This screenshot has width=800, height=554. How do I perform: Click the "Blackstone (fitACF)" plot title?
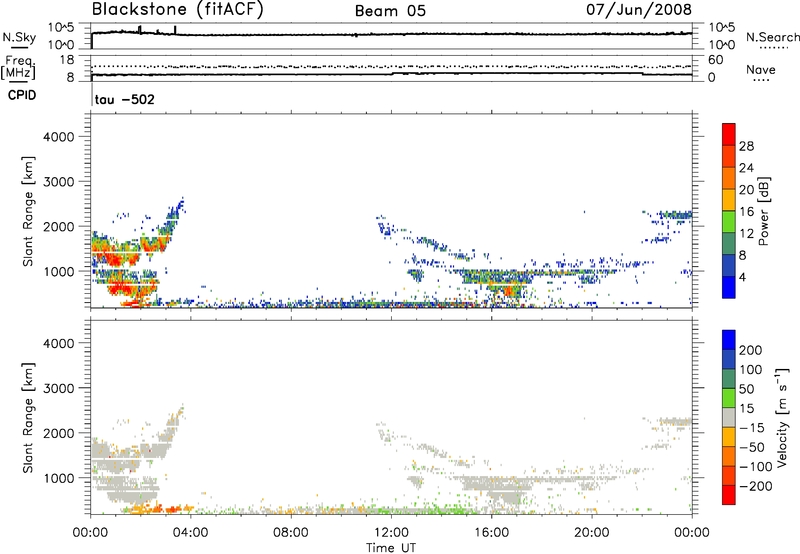178,9
